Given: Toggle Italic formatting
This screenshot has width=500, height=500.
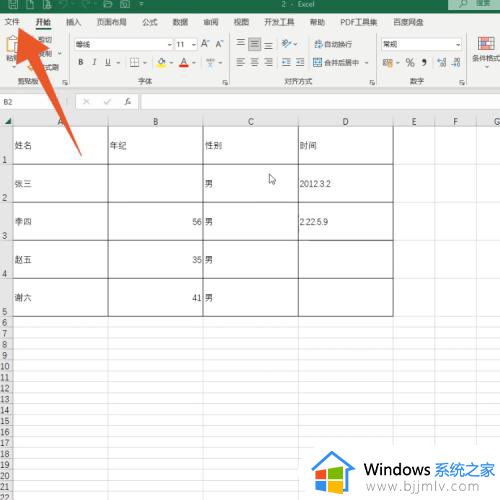Looking at the screenshot, I should click(94, 62).
